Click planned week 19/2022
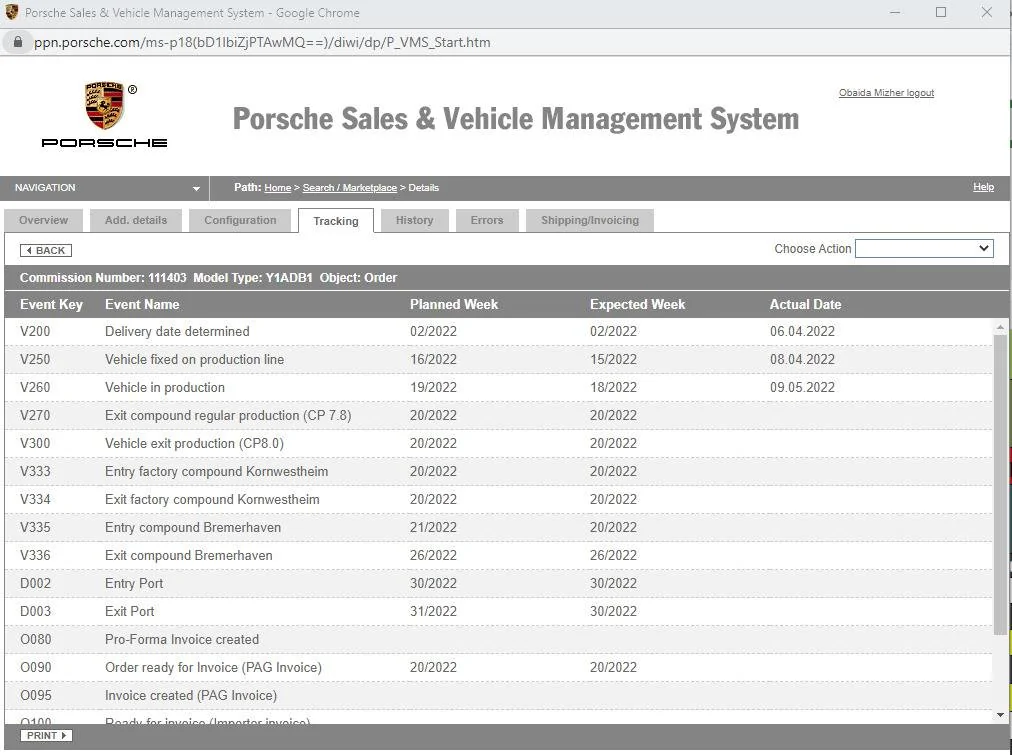This screenshot has width=1012, height=755. pos(433,388)
